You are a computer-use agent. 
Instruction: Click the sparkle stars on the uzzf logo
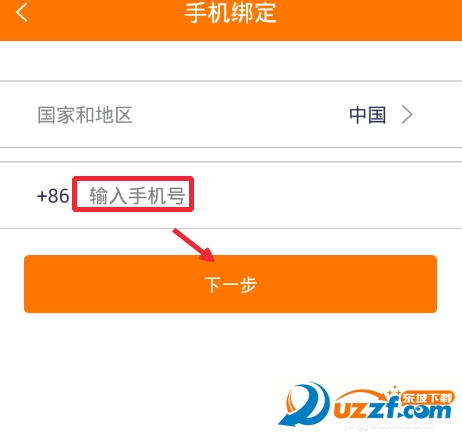[393, 391]
